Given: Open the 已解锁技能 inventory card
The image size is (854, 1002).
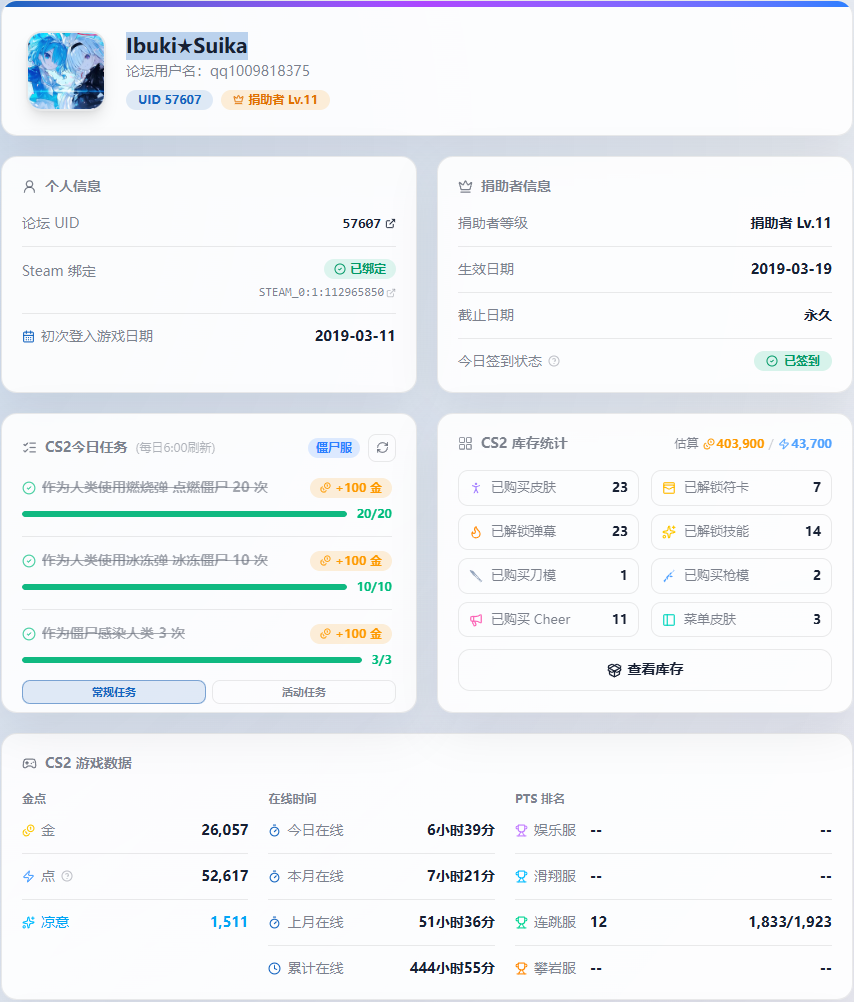Looking at the screenshot, I should tap(741, 532).
